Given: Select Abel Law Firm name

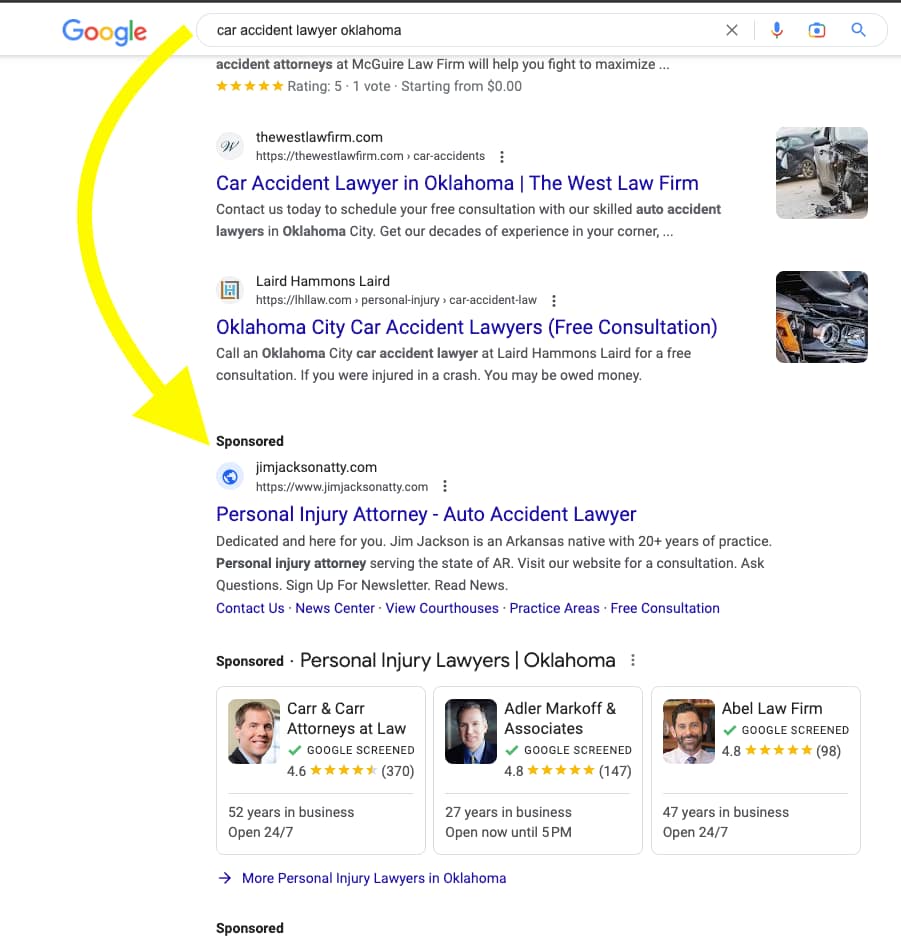Looking at the screenshot, I should [772, 708].
